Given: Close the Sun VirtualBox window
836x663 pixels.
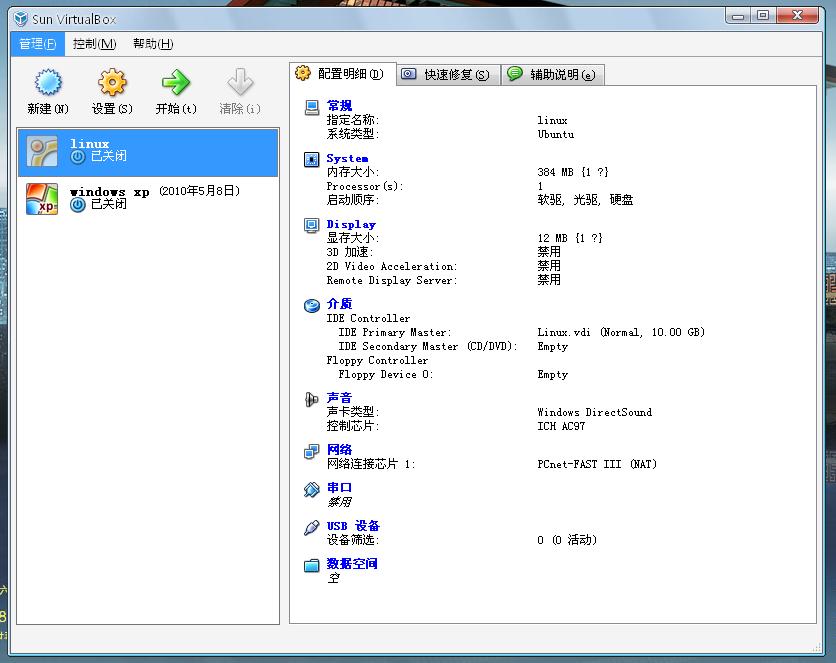Looking at the screenshot, I should click(797, 15).
